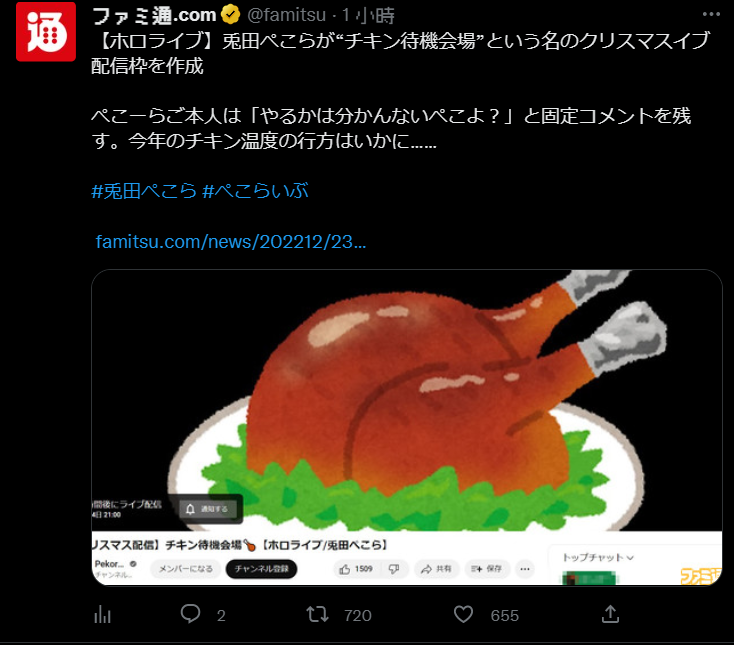The image size is (734, 645).
Task: Open the #兎田ぺこら hashtag
Action: click(x=144, y=191)
